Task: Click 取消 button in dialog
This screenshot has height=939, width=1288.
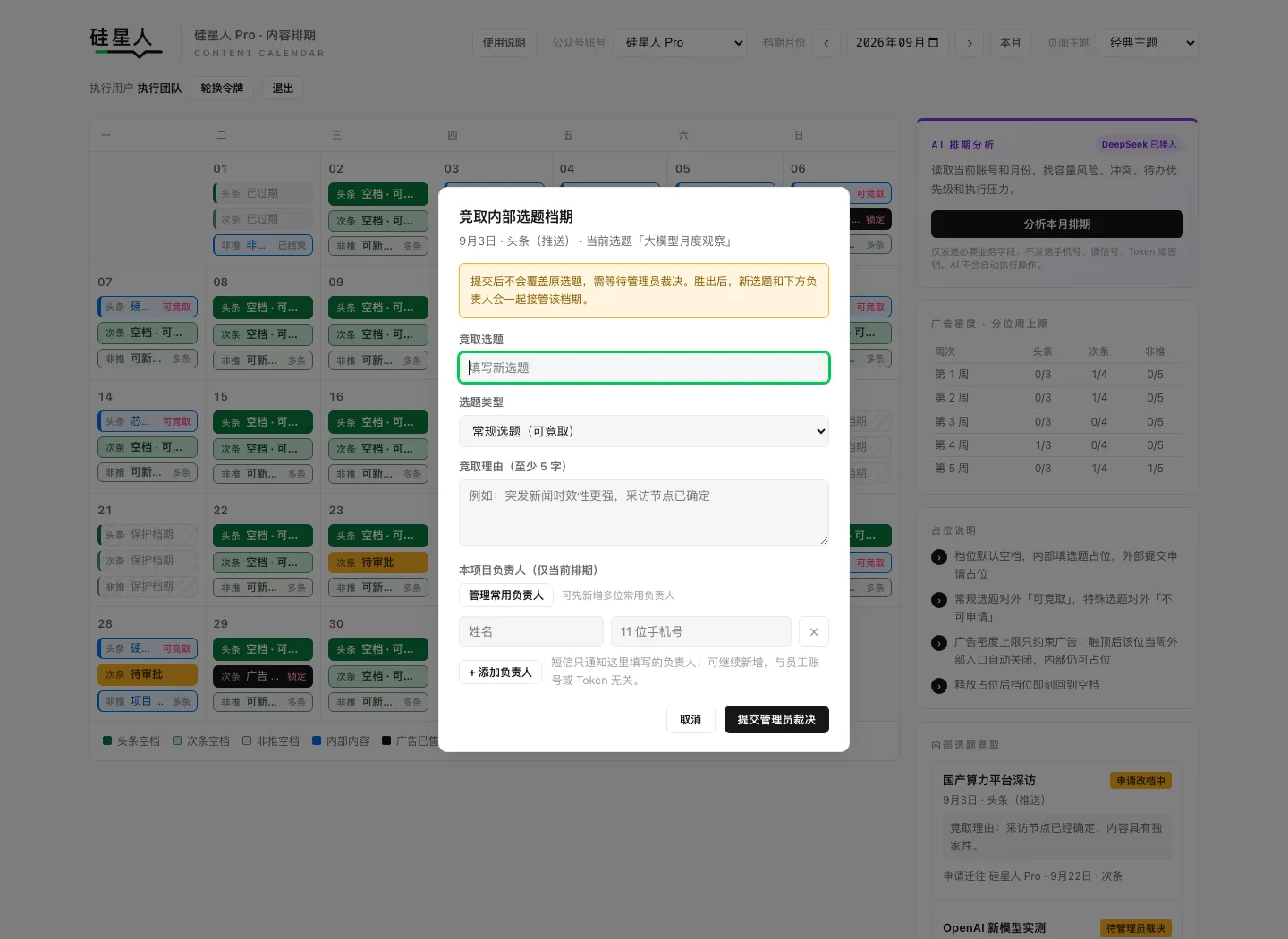Action: pyautogui.click(x=691, y=720)
